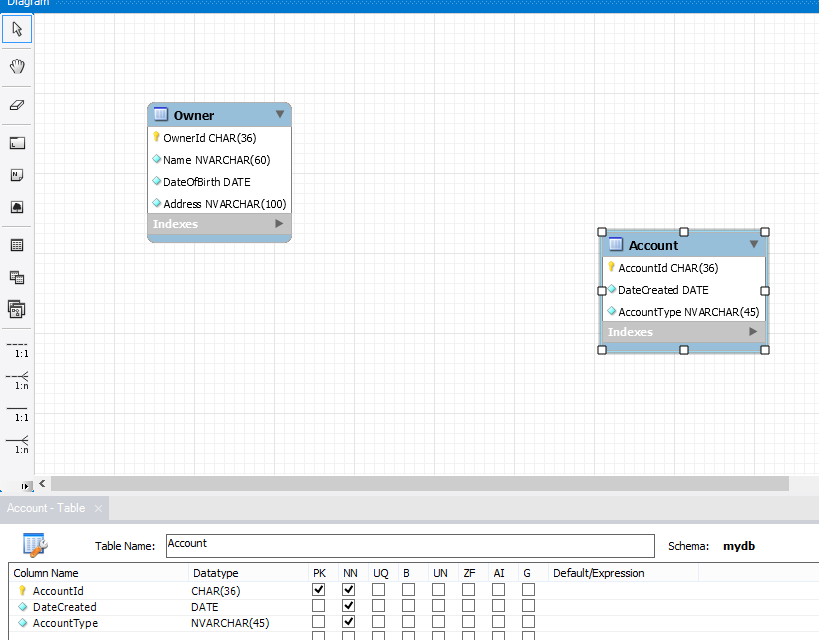Activate the hand pan tool

pos(17,67)
